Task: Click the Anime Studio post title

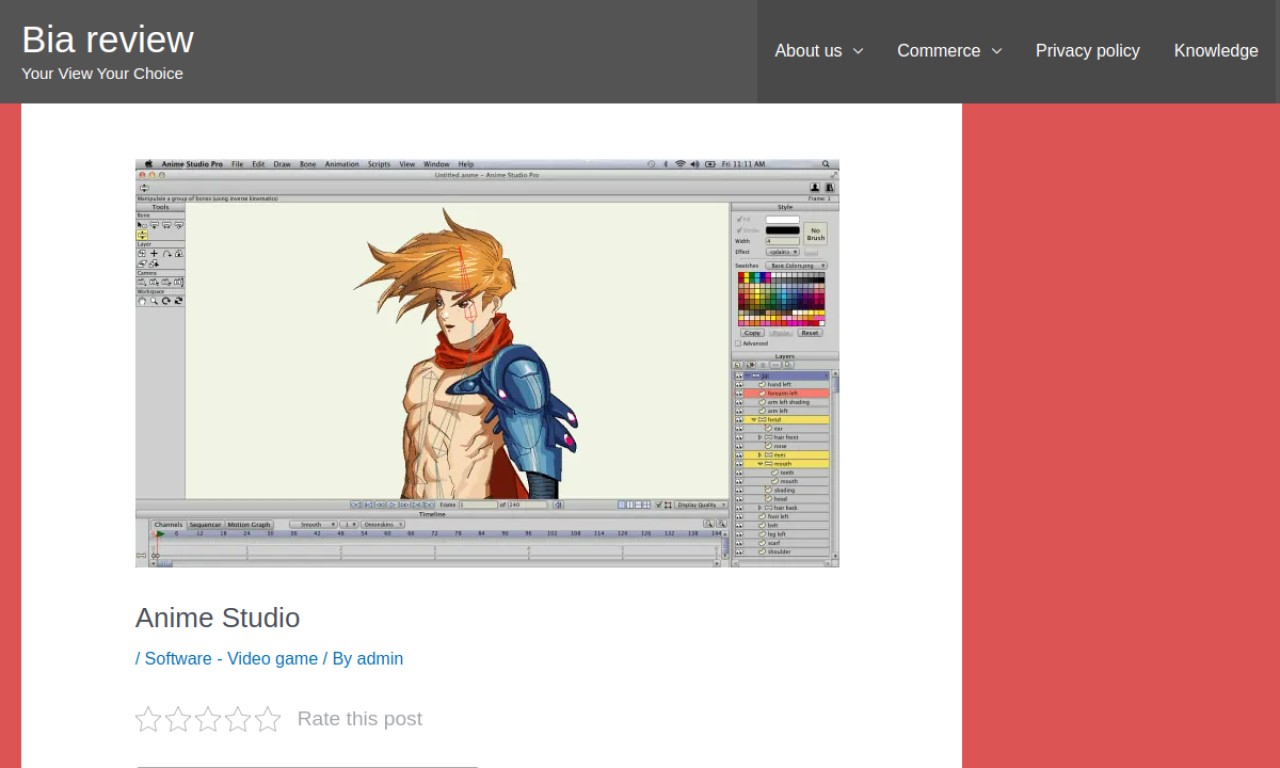Action: pyautogui.click(x=218, y=617)
